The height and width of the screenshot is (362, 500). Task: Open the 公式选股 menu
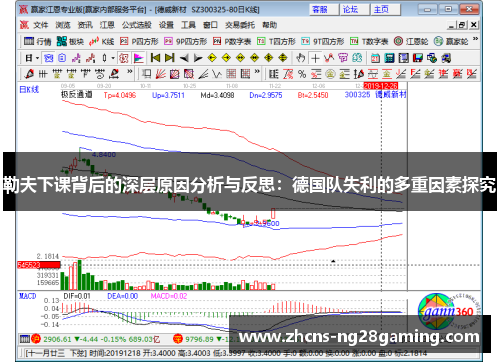(x=136, y=25)
